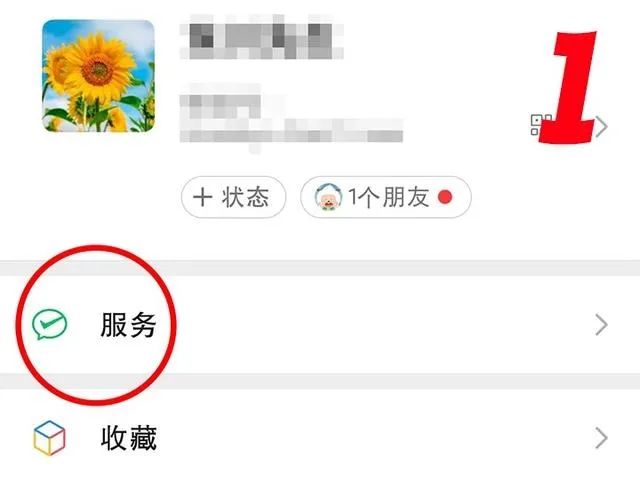Tap the red notification dot
The height and width of the screenshot is (484, 640).
[x=445, y=198]
